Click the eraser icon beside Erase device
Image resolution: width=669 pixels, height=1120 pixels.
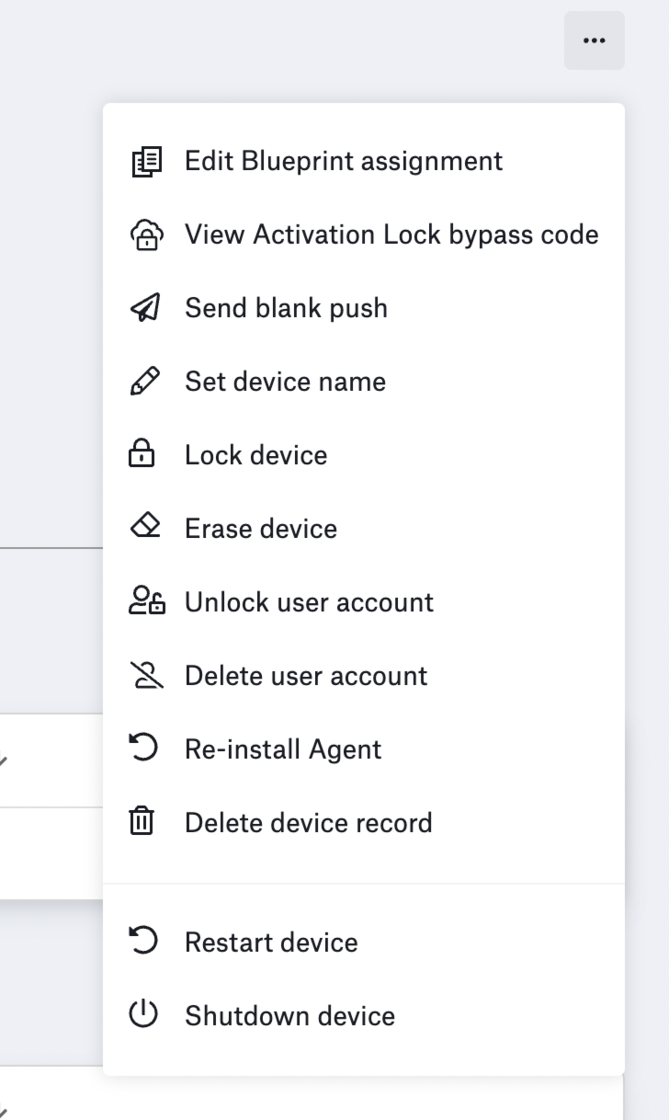[x=145, y=528]
